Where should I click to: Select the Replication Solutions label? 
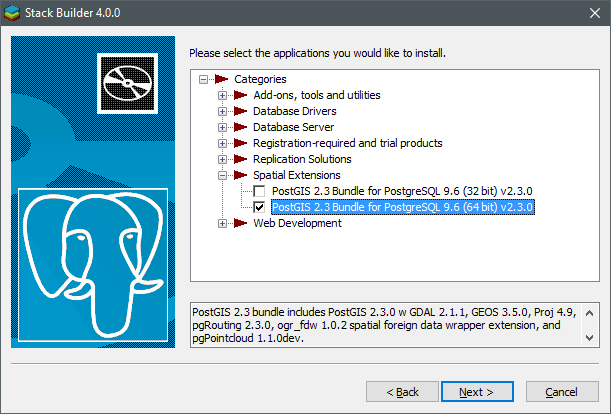point(302,159)
